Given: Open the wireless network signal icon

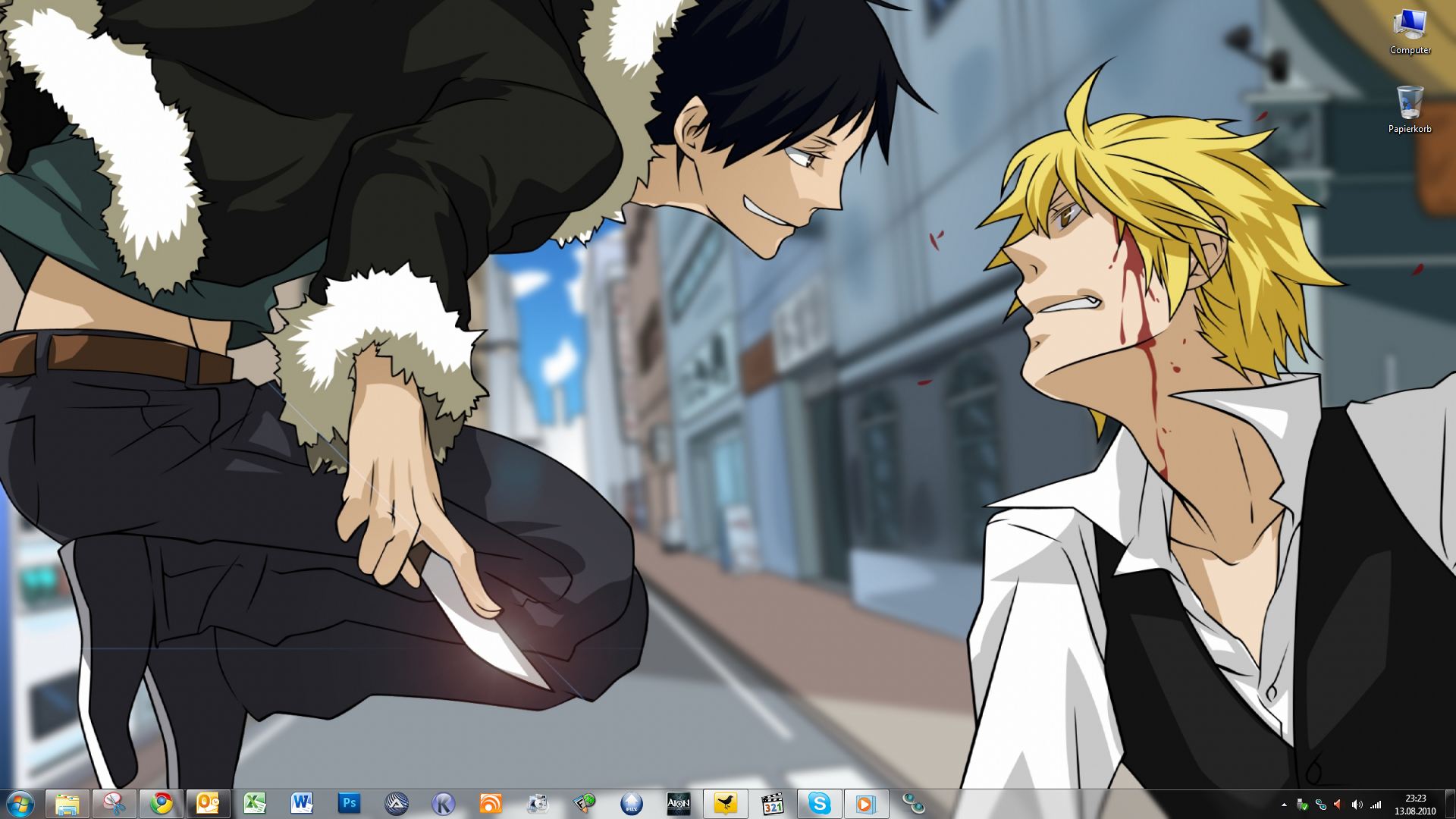Looking at the screenshot, I should coord(1375,805).
